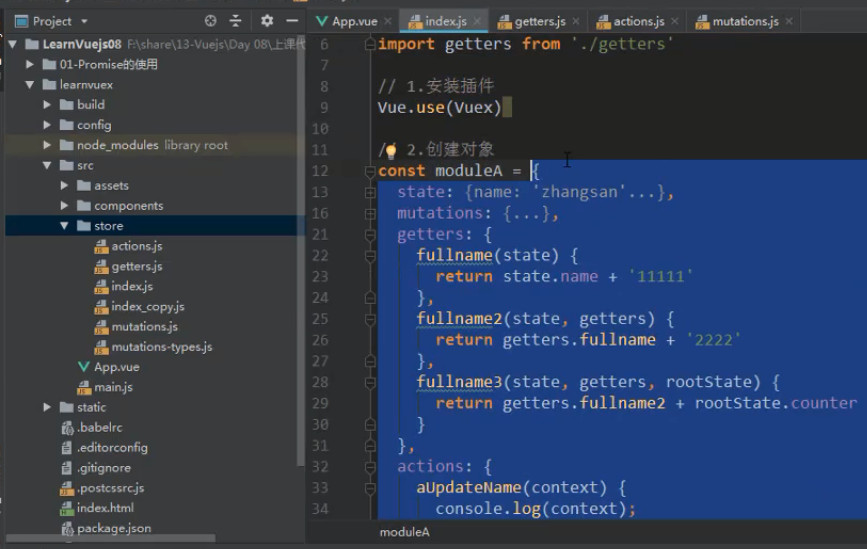Expand the components folder
867x549 pixels.
[64, 206]
